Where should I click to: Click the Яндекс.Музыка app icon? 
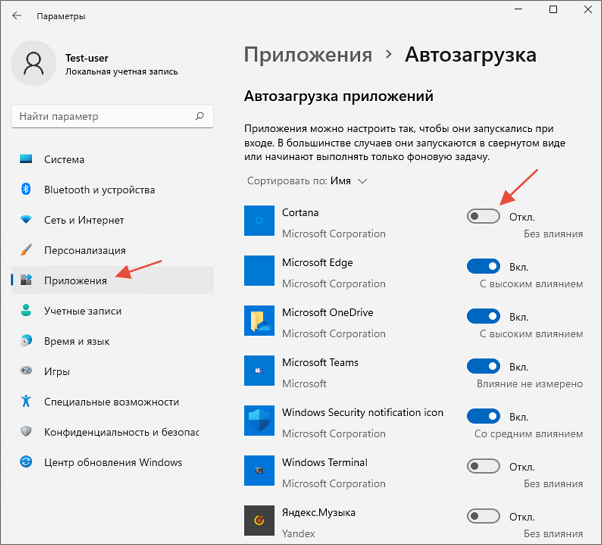(259, 520)
